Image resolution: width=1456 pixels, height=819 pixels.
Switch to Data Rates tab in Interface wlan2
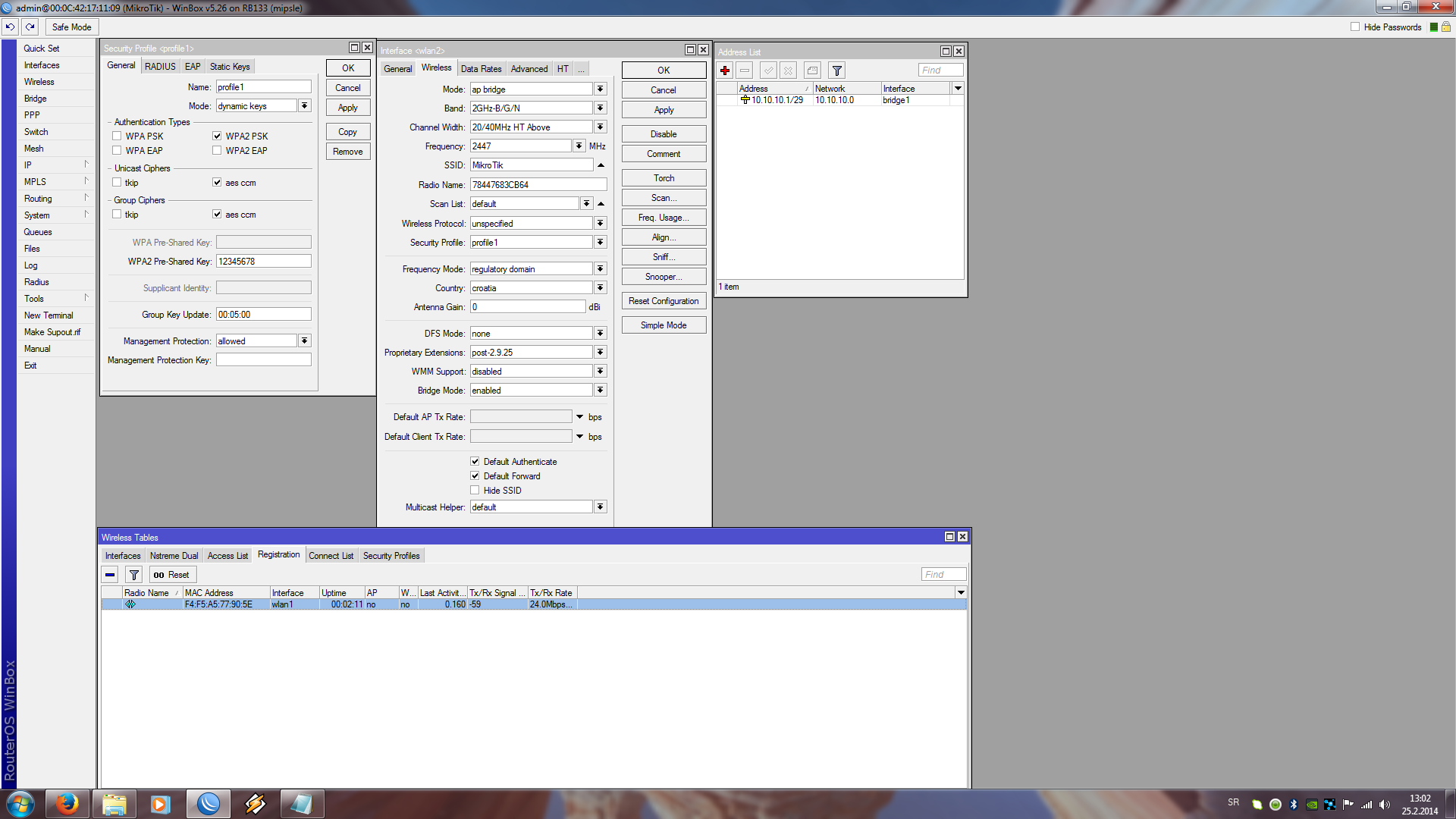tap(481, 69)
